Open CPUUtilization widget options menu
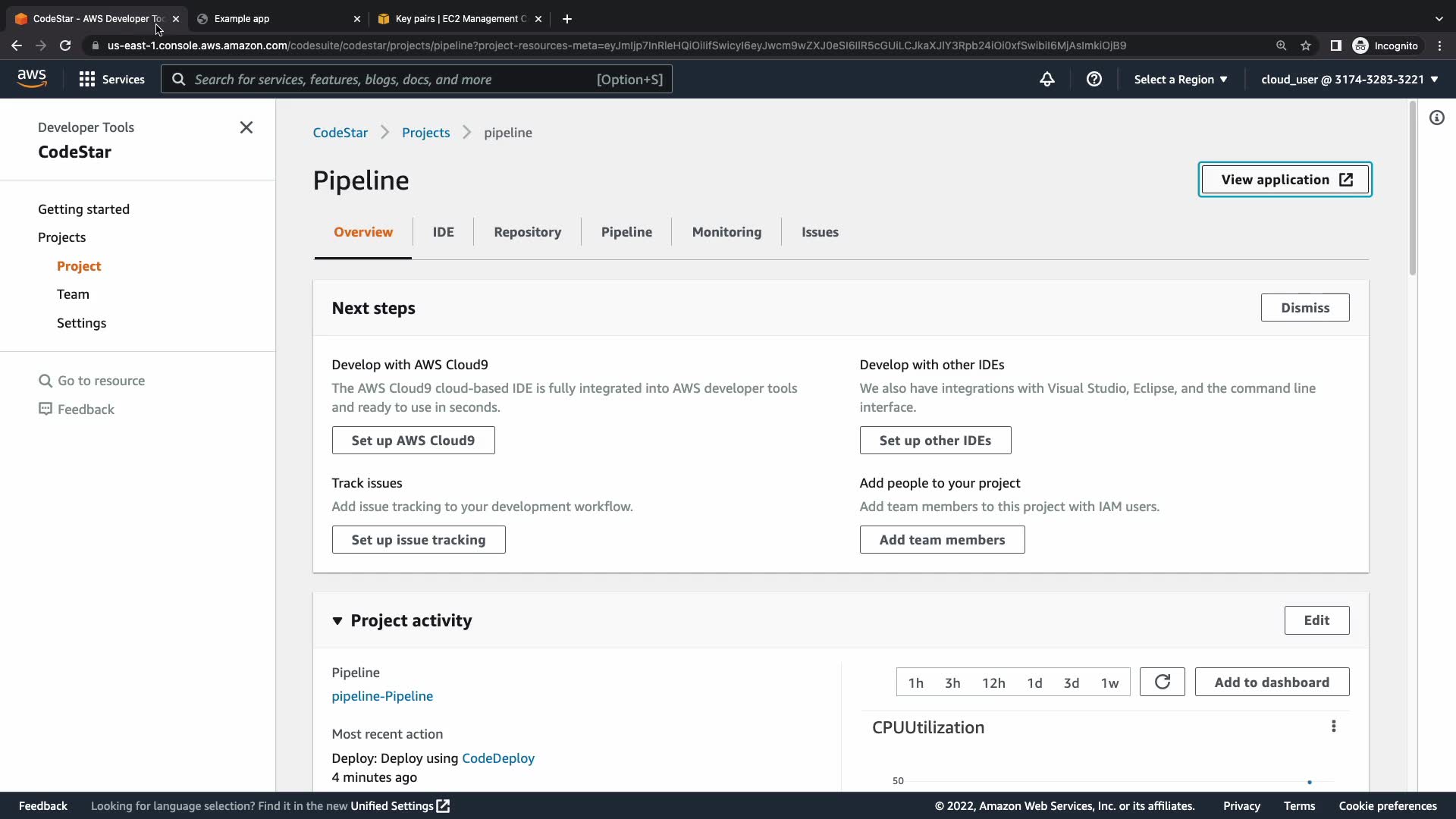The width and height of the screenshot is (1456, 819). pyautogui.click(x=1333, y=726)
